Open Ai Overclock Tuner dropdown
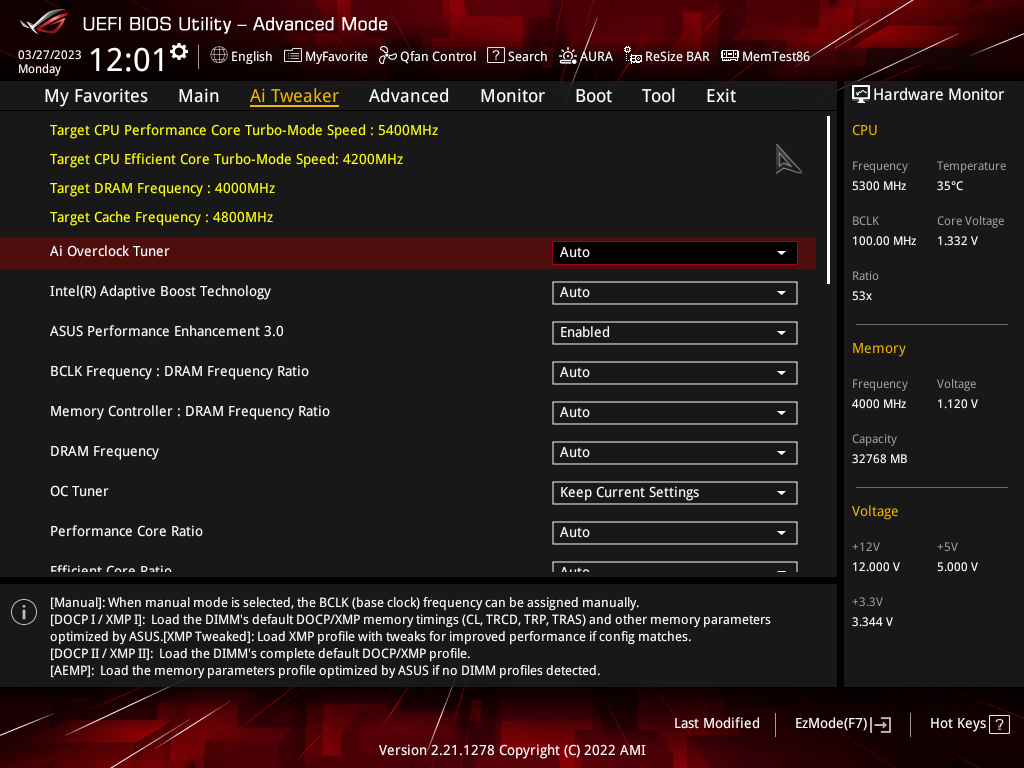 click(675, 253)
